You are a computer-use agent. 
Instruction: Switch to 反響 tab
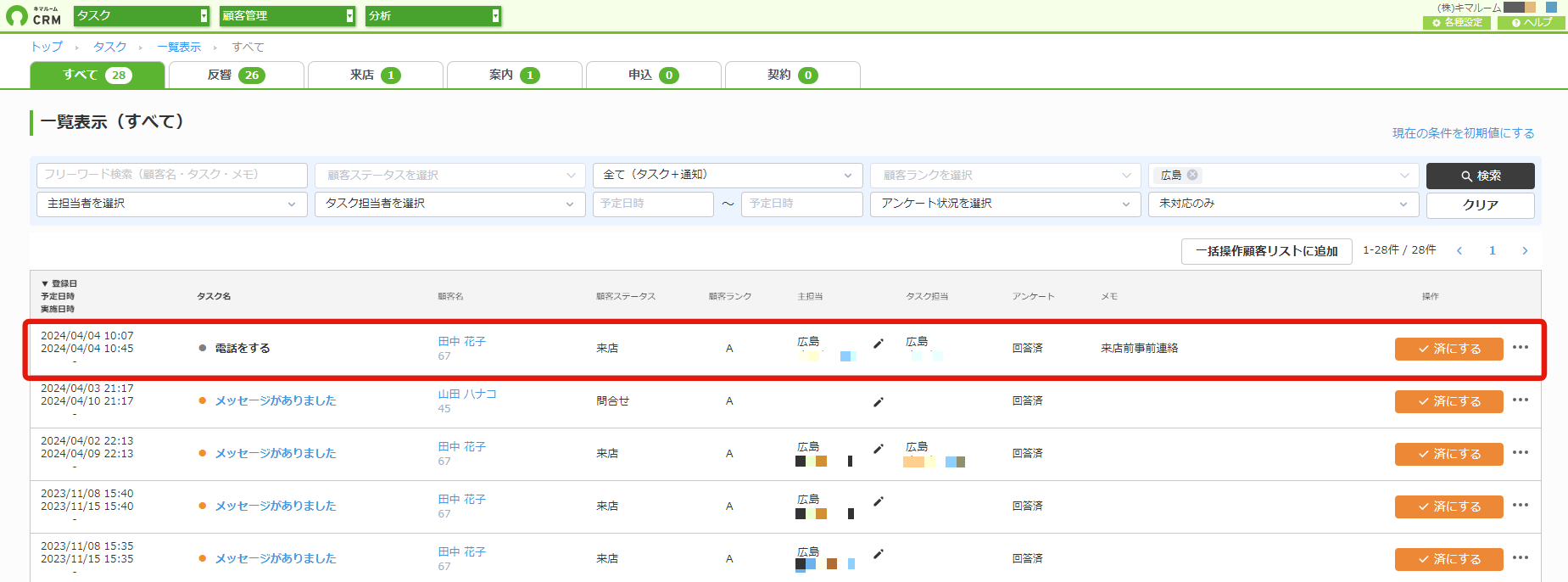237,75
